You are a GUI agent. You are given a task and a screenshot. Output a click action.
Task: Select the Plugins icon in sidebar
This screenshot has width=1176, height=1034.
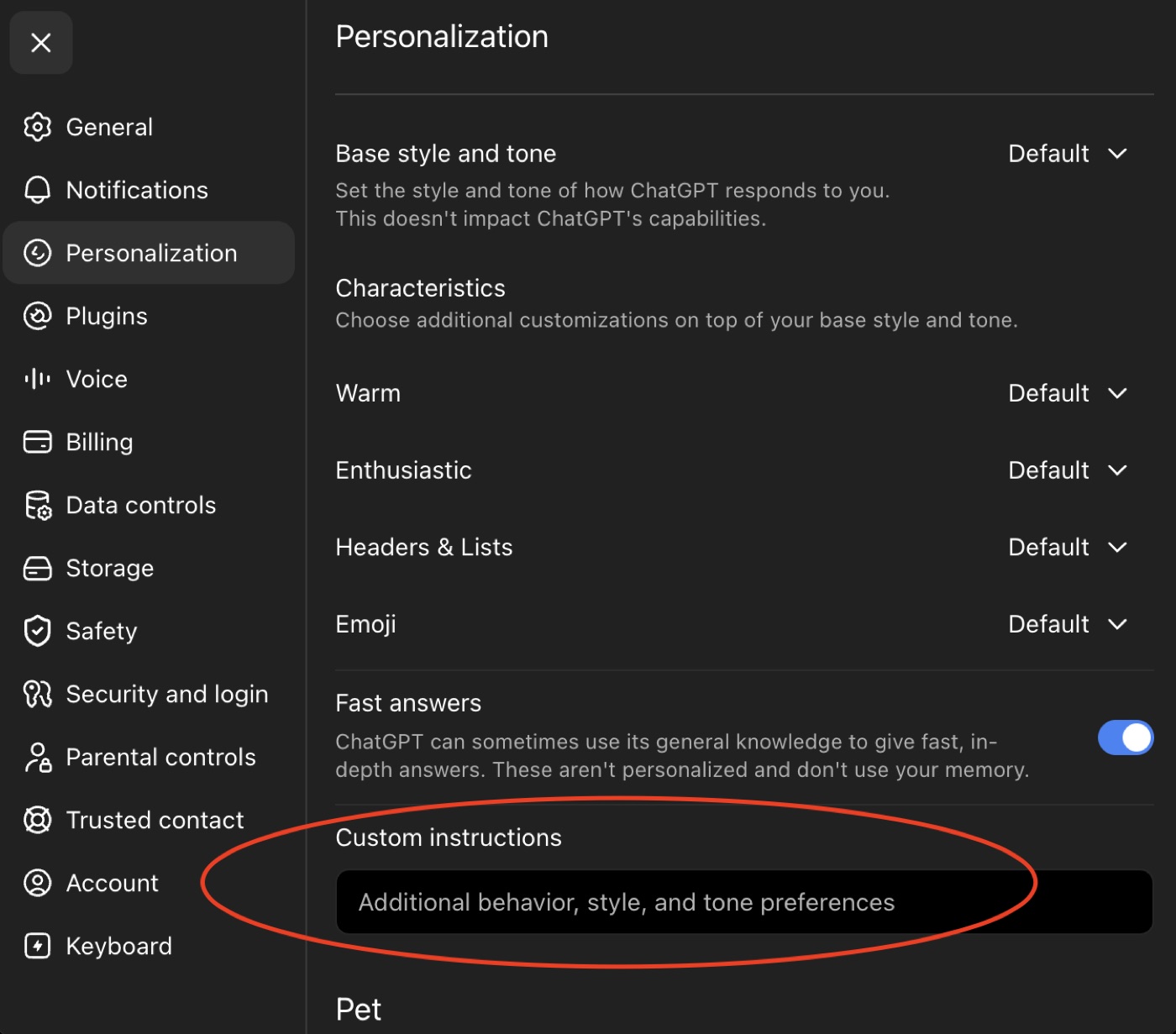pyautogui.click(x=37, y=316)
